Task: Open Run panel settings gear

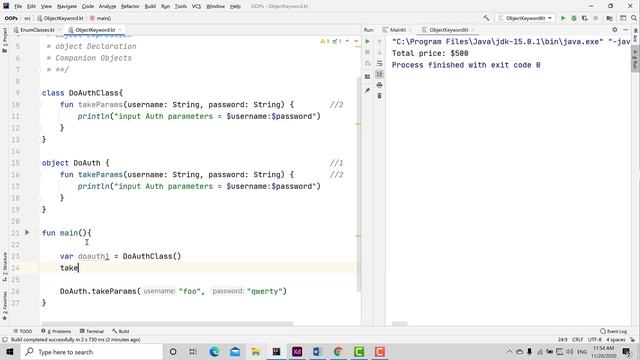Action: click(615, 29)
